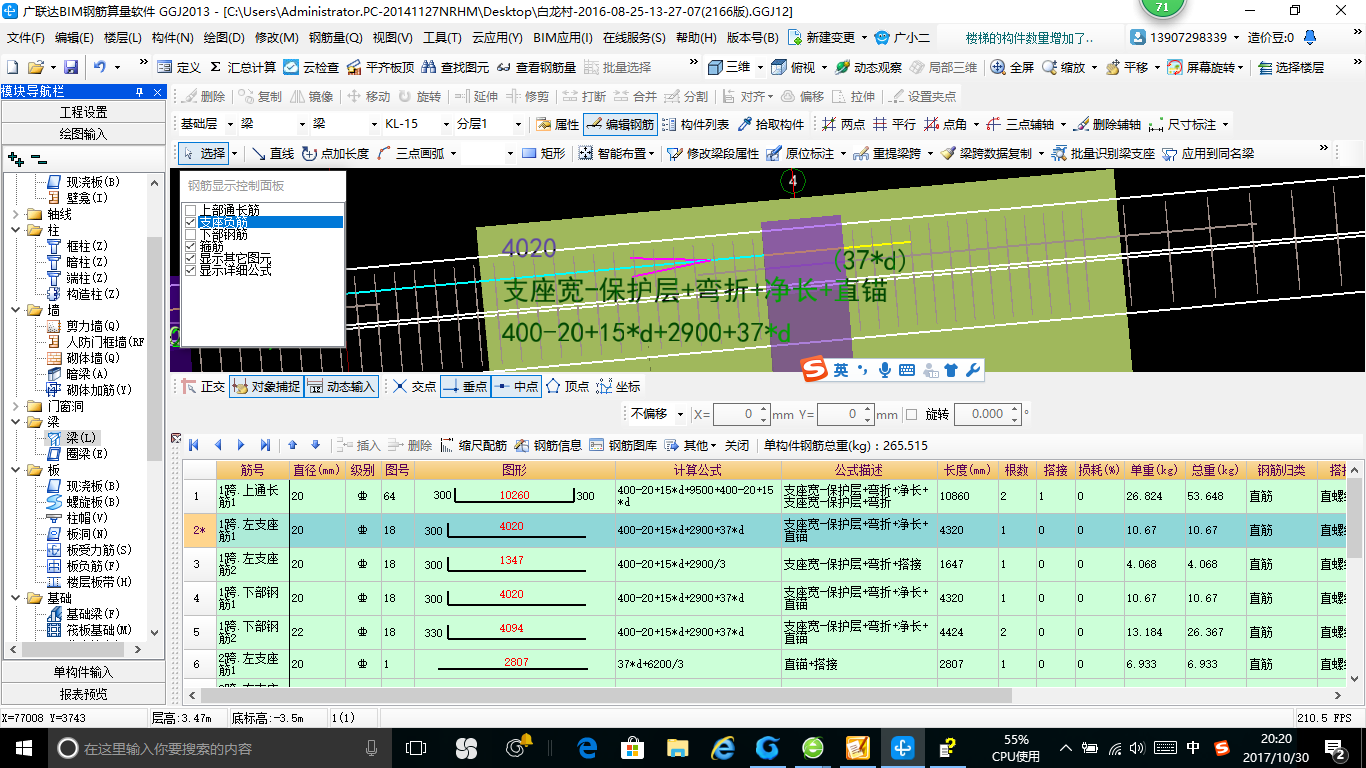This screenshot has width=1366, height=768.
Task: Select 两点 two-point axis tool
Action: tap(843, 125)
